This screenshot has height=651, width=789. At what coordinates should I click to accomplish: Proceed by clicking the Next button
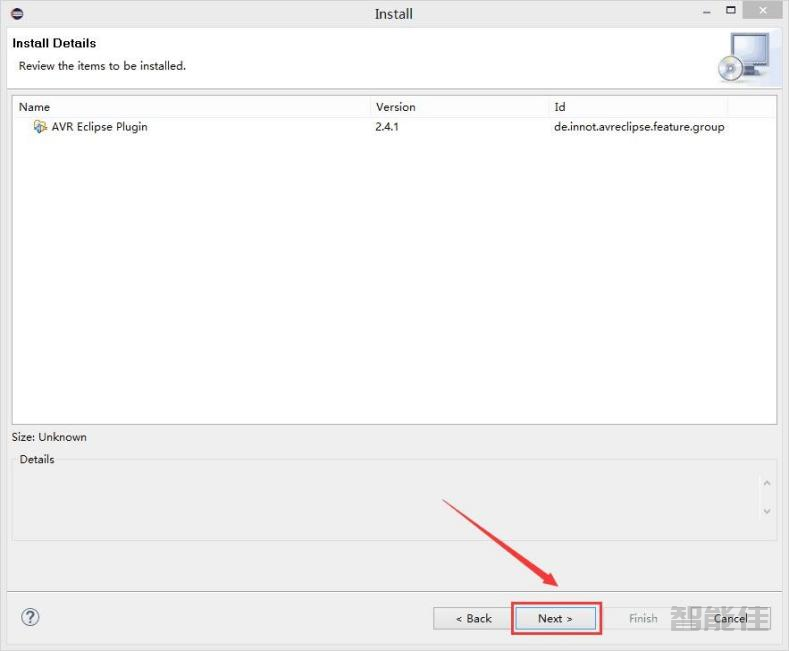555,618
